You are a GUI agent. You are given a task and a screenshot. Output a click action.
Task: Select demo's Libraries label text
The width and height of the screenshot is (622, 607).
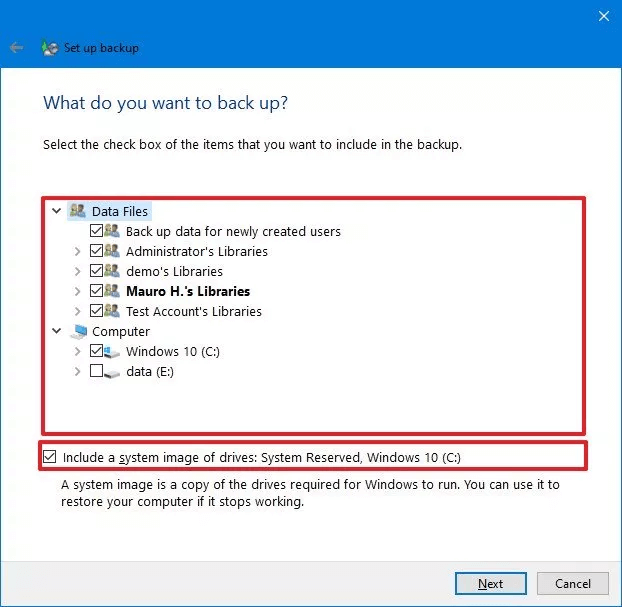(175, 271)
